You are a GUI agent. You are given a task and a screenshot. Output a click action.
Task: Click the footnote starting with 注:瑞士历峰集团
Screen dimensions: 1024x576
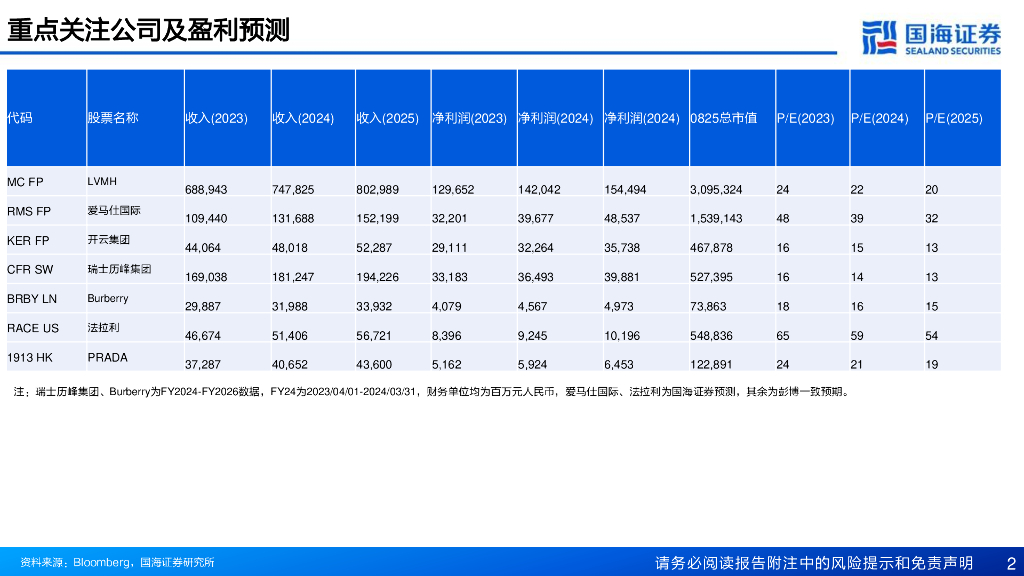tap(432, 392)
